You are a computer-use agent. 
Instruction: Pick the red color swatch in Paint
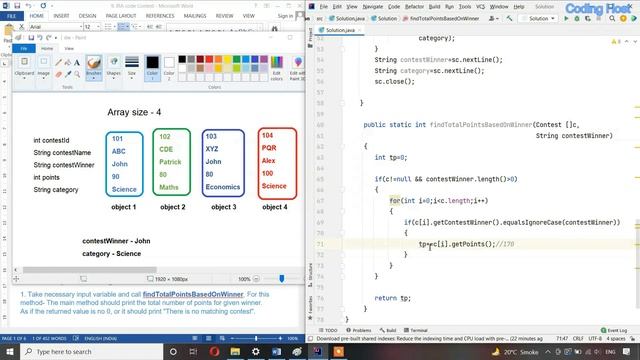209,60
